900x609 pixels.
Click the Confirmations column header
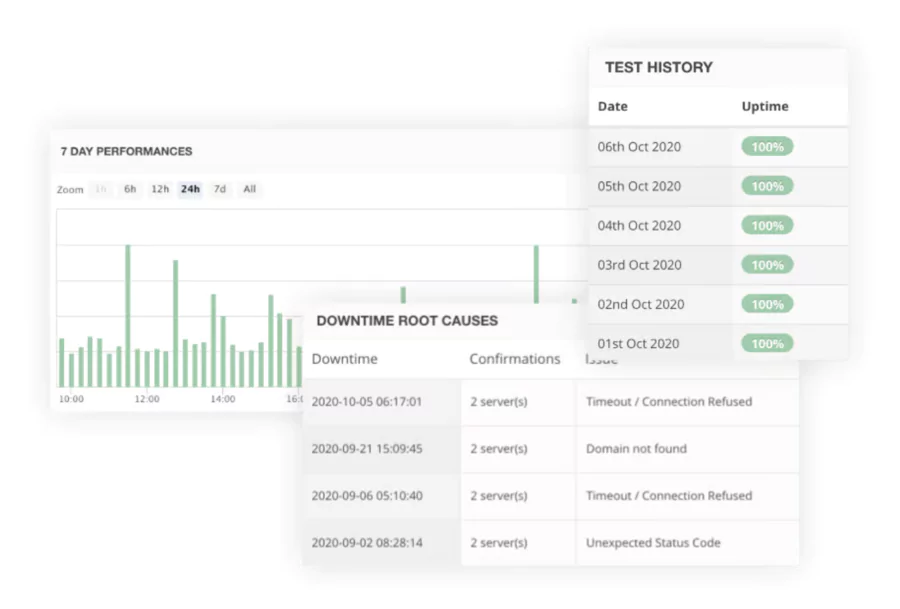(x=514, y=358)
